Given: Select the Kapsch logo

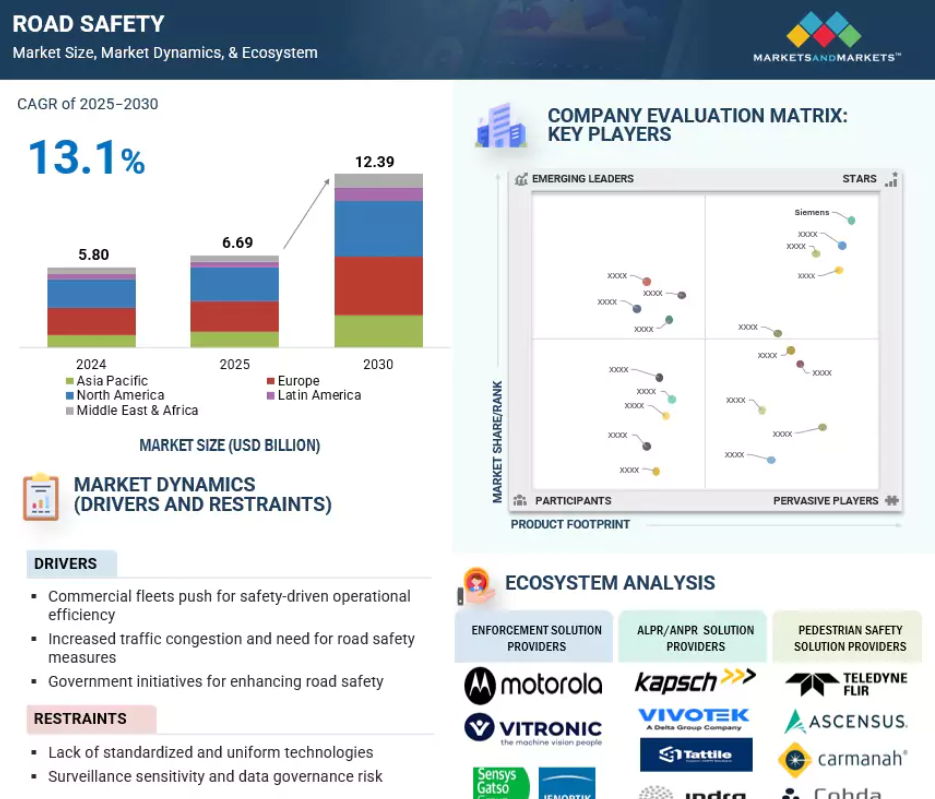Looking at the screenshot, I should [x=695, y=681].
